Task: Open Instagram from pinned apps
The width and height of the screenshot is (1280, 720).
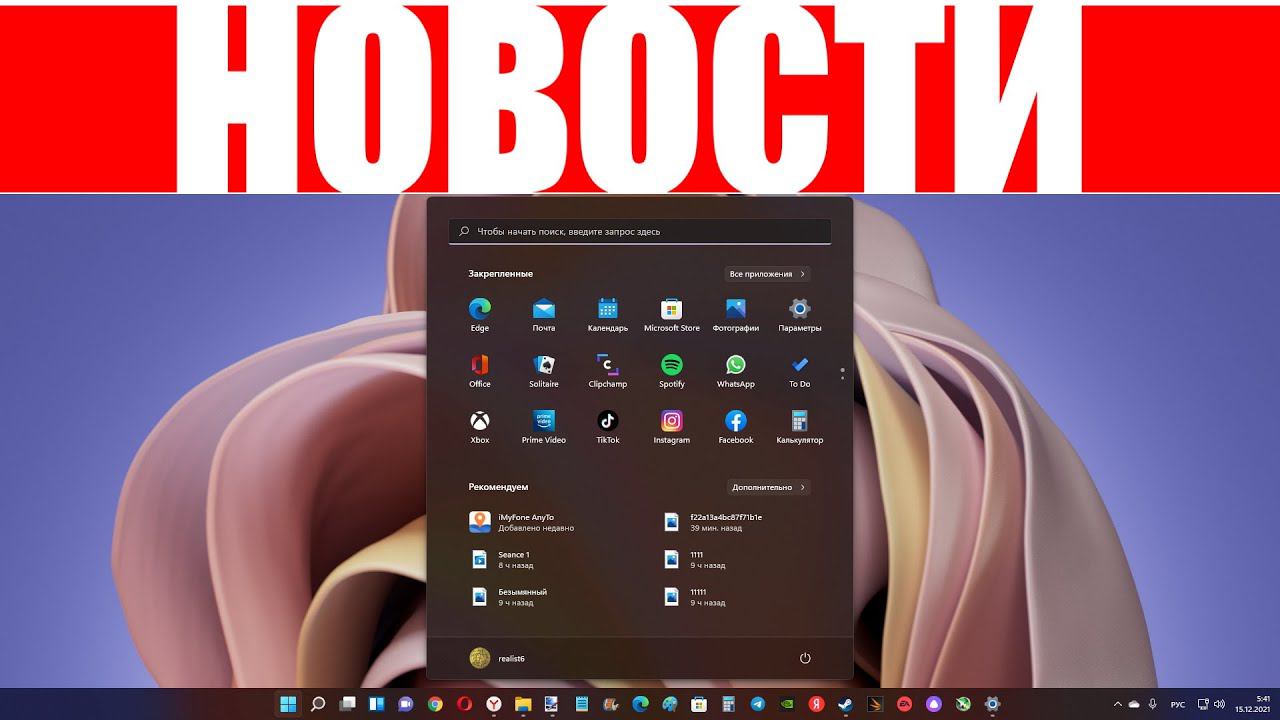Action: click(x=672, y=426)
